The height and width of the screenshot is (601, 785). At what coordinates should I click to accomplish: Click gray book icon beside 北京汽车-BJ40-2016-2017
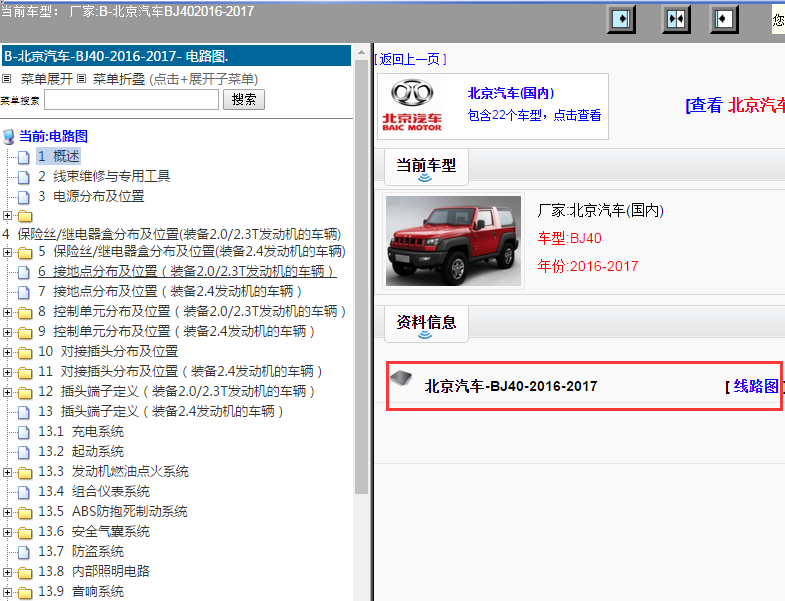point(401,378)
